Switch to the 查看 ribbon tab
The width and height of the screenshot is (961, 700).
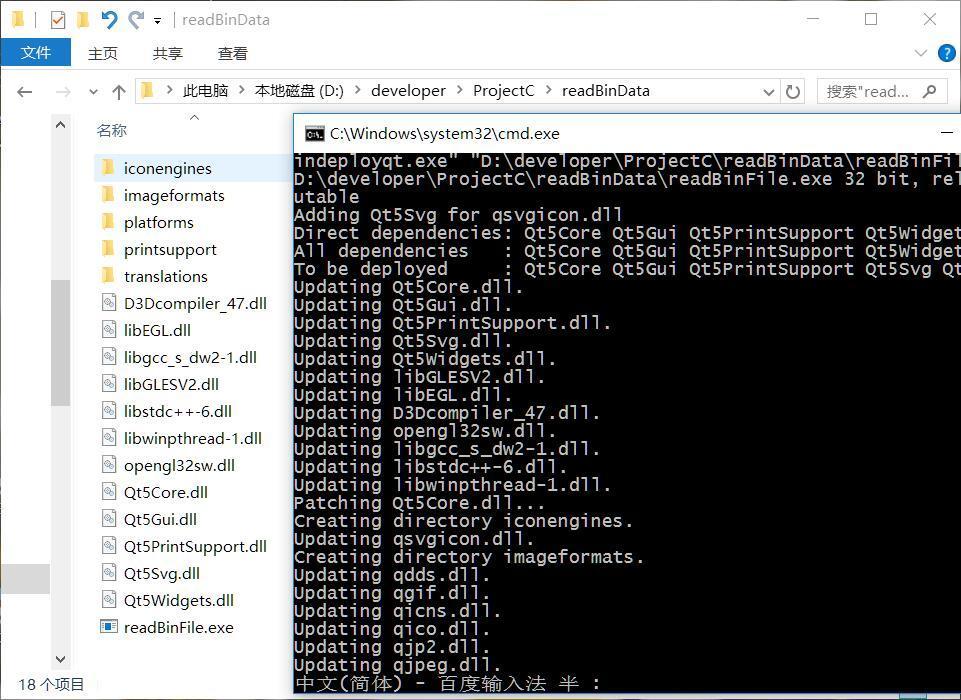point(232,53)
